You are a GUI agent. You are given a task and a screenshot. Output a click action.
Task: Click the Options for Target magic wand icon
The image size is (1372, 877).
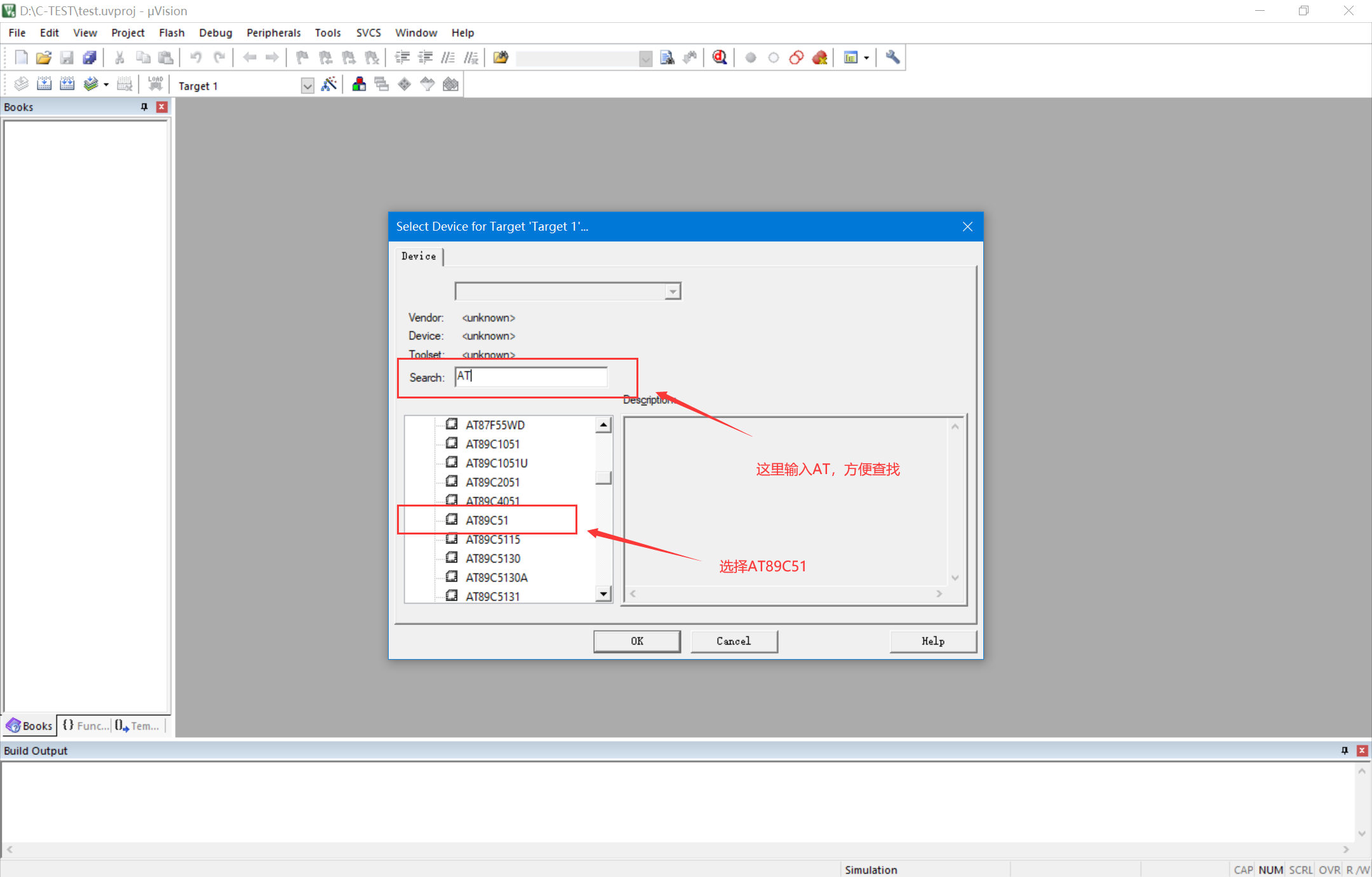pyautogui.click(x=328, y=85)
